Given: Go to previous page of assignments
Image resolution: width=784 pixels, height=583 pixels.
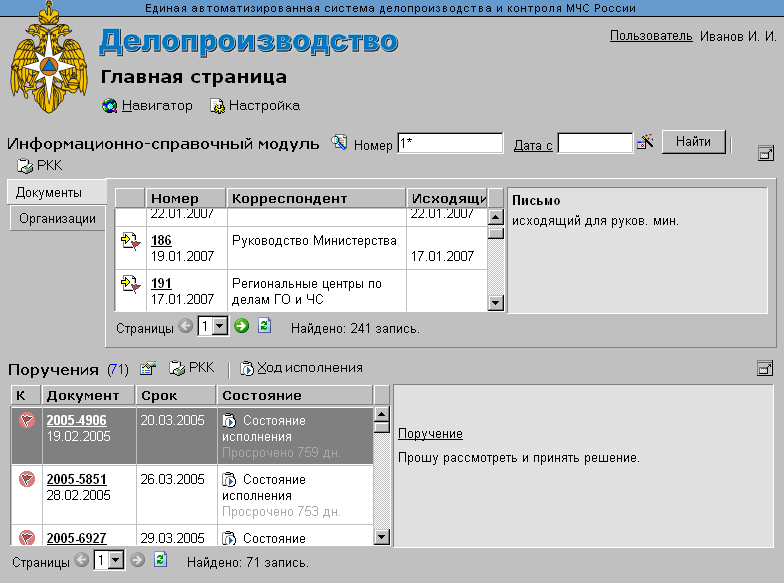Looking at the screenshot, I should click(82, 560).
